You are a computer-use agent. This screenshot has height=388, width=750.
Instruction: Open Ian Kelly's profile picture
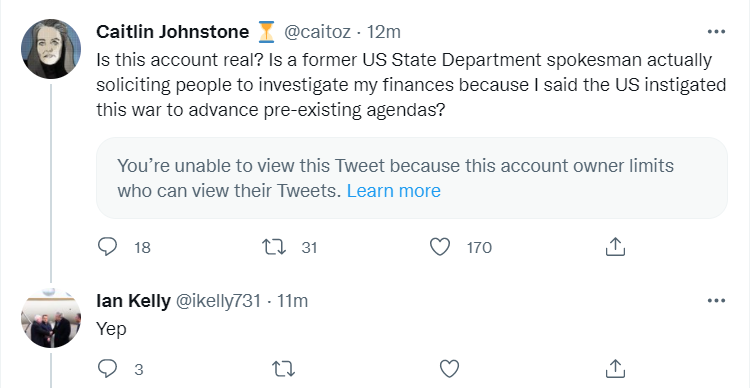(51, 318)
